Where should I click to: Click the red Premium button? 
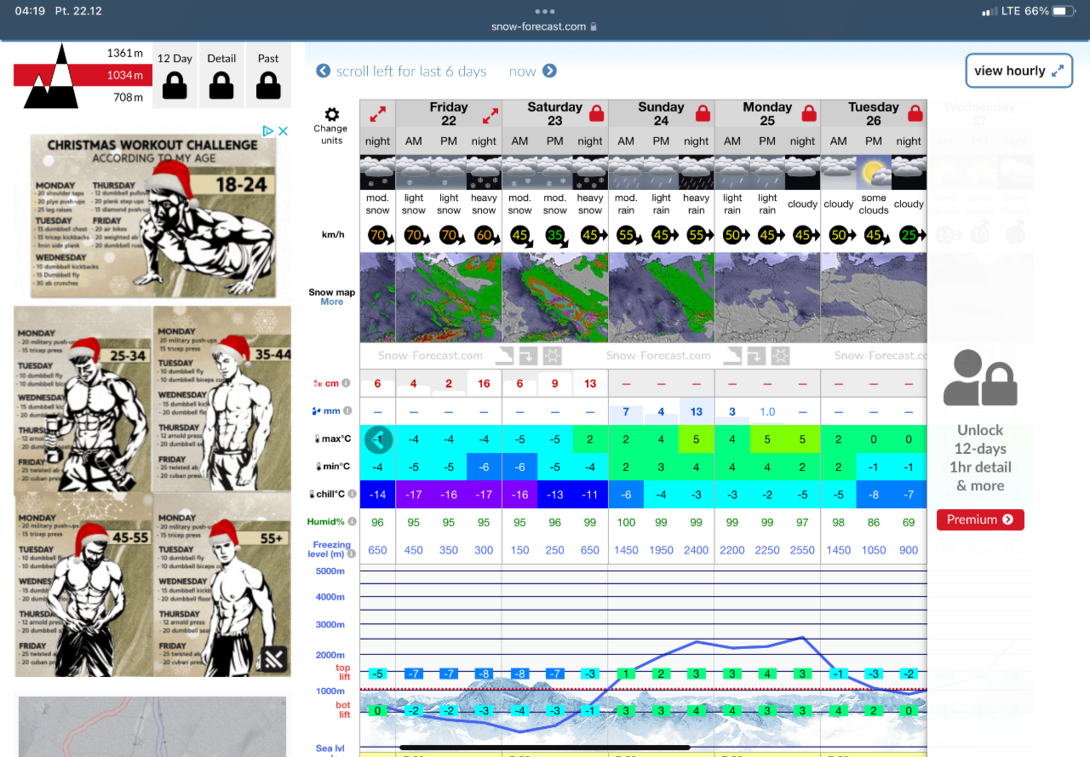point(980,519)
